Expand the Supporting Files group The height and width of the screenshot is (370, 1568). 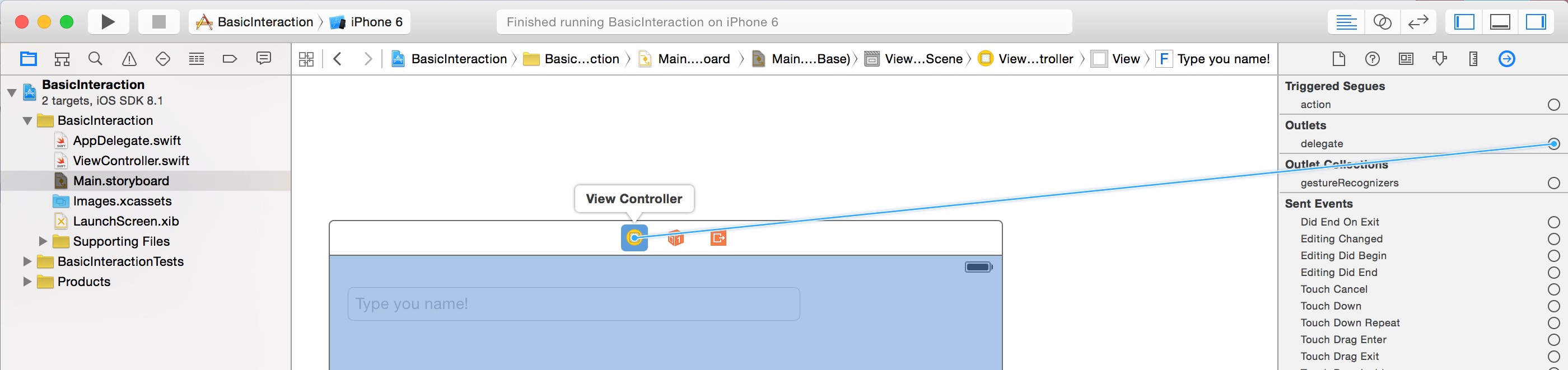pos(43,241)
